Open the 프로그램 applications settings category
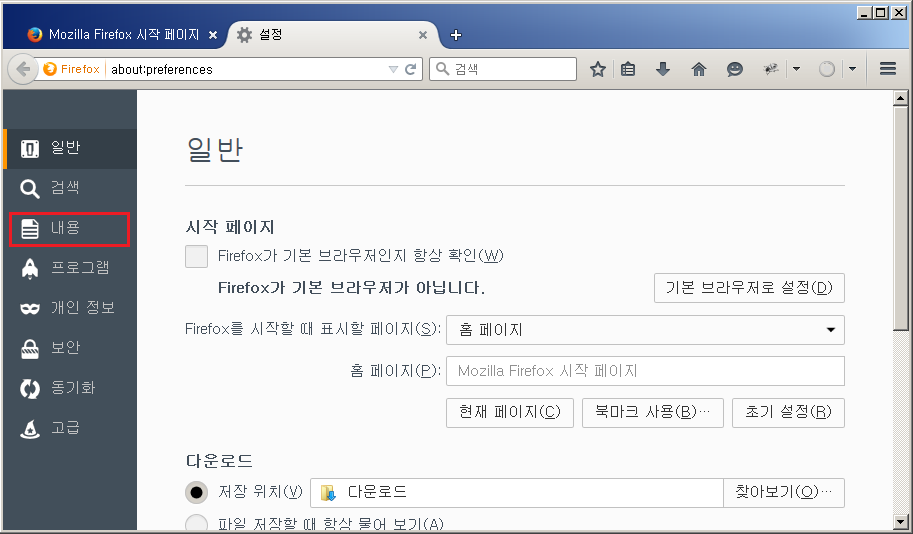The image size is (913, 534). pos(70,268)
